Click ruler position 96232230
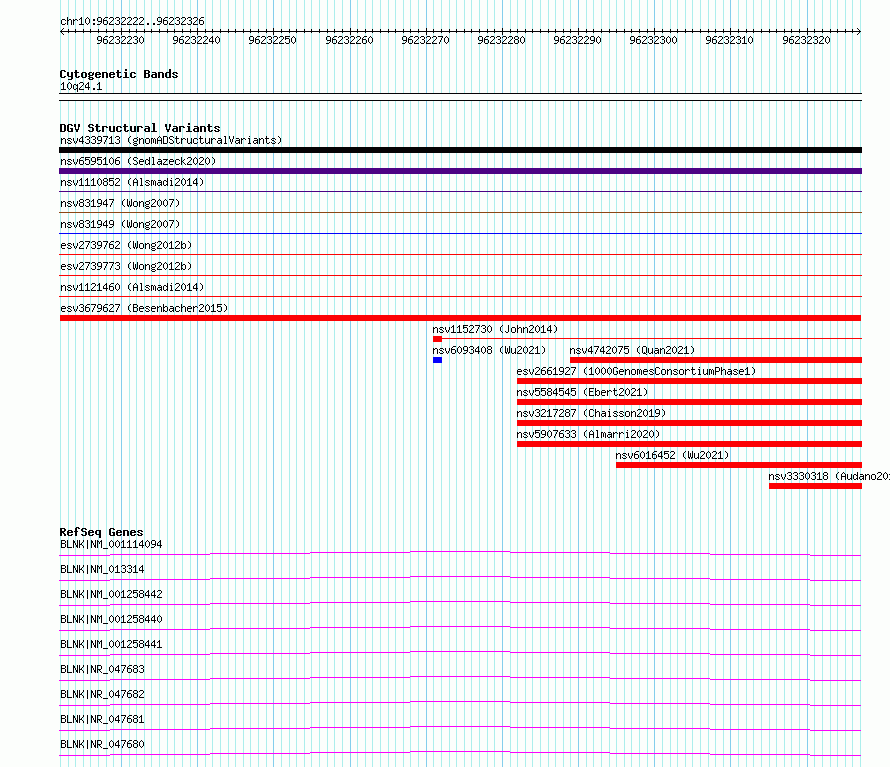 tap(120, 40)
